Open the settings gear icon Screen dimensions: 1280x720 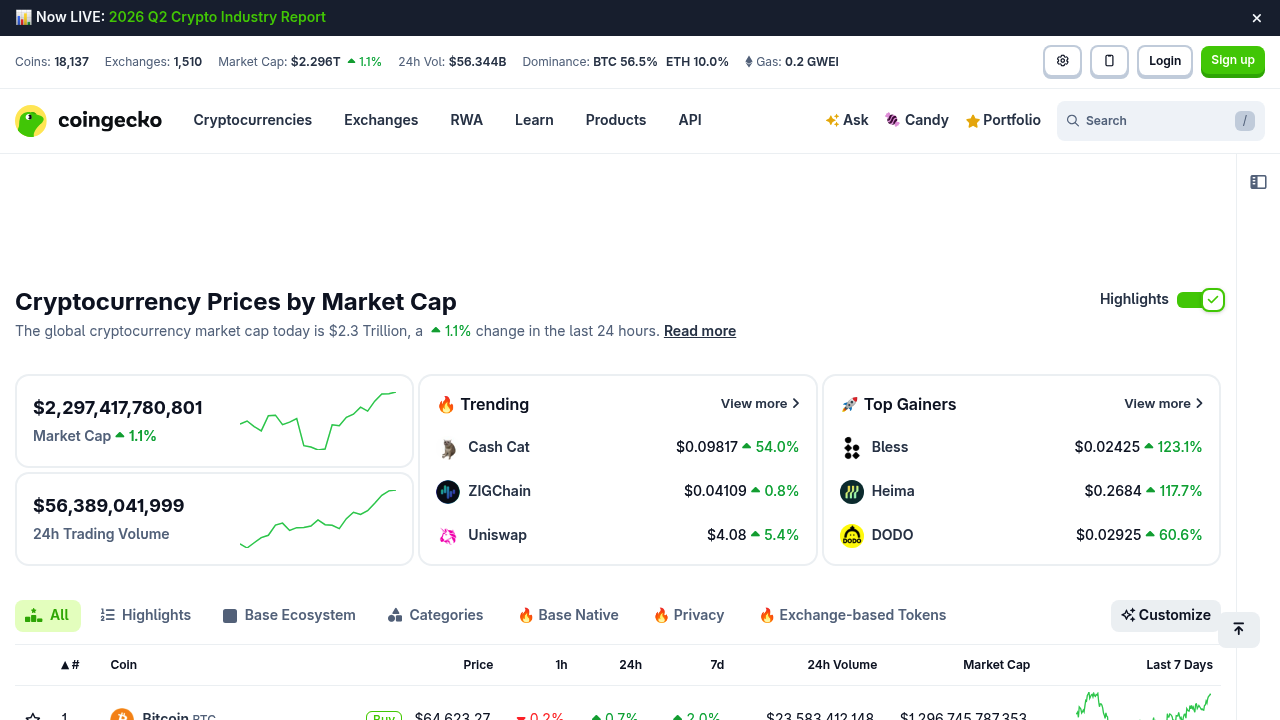1062,61
